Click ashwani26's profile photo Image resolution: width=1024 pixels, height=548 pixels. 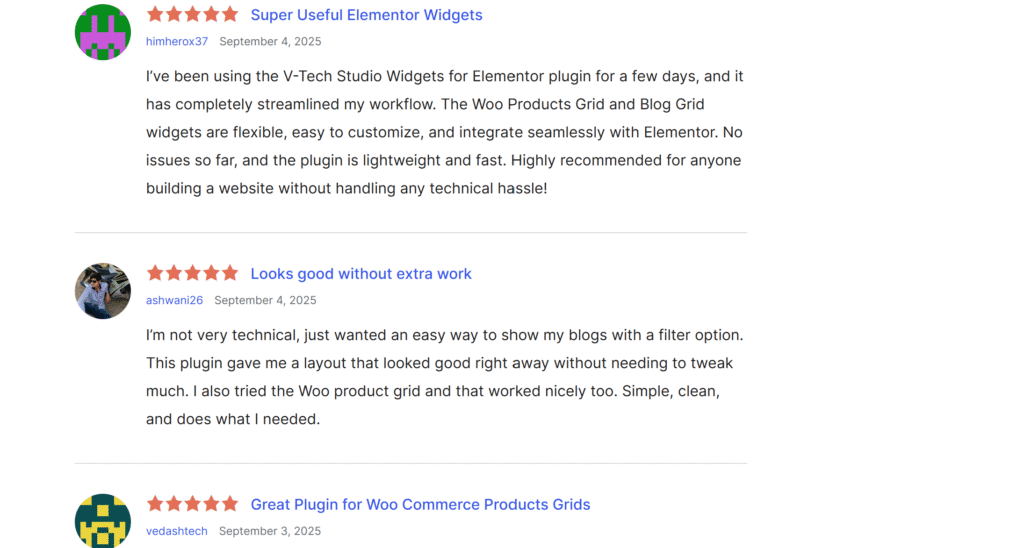point(103,291)
